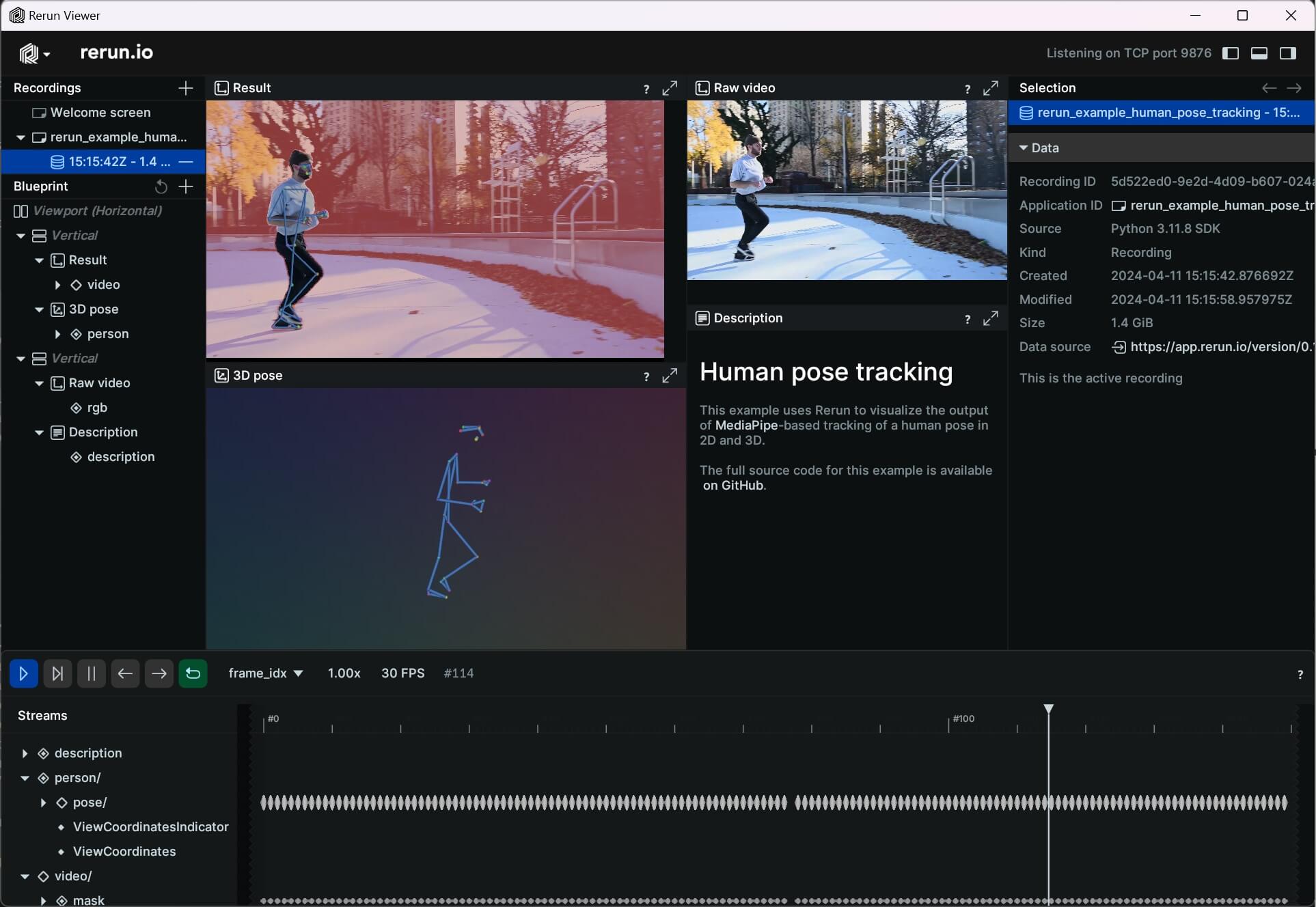The width and height of the screenshot is (1316, 907).
Task: Add a new recording with plus icon
Action: pos(185,88)
